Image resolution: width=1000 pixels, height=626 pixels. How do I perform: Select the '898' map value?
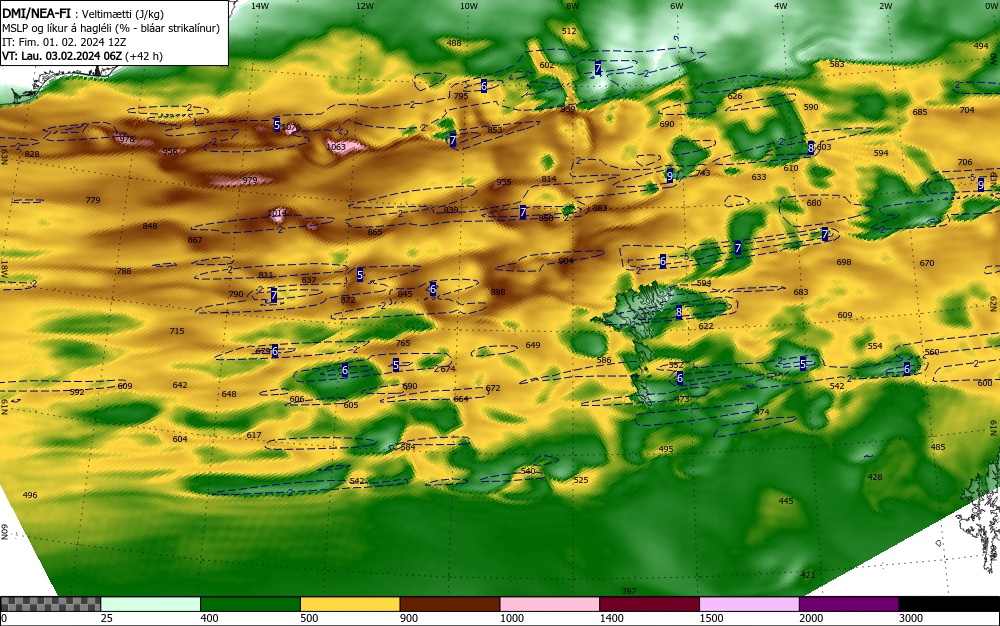coord(498,293)
